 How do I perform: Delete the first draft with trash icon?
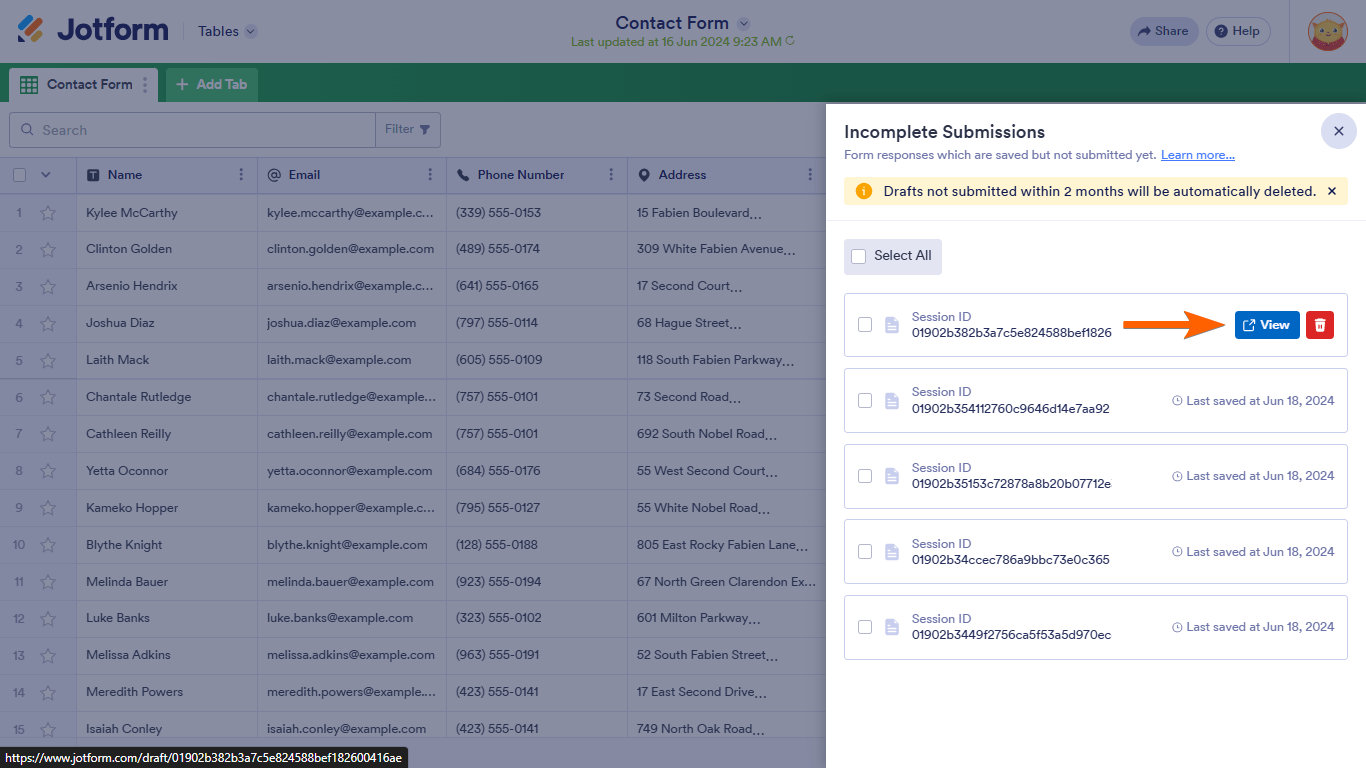1319,324
